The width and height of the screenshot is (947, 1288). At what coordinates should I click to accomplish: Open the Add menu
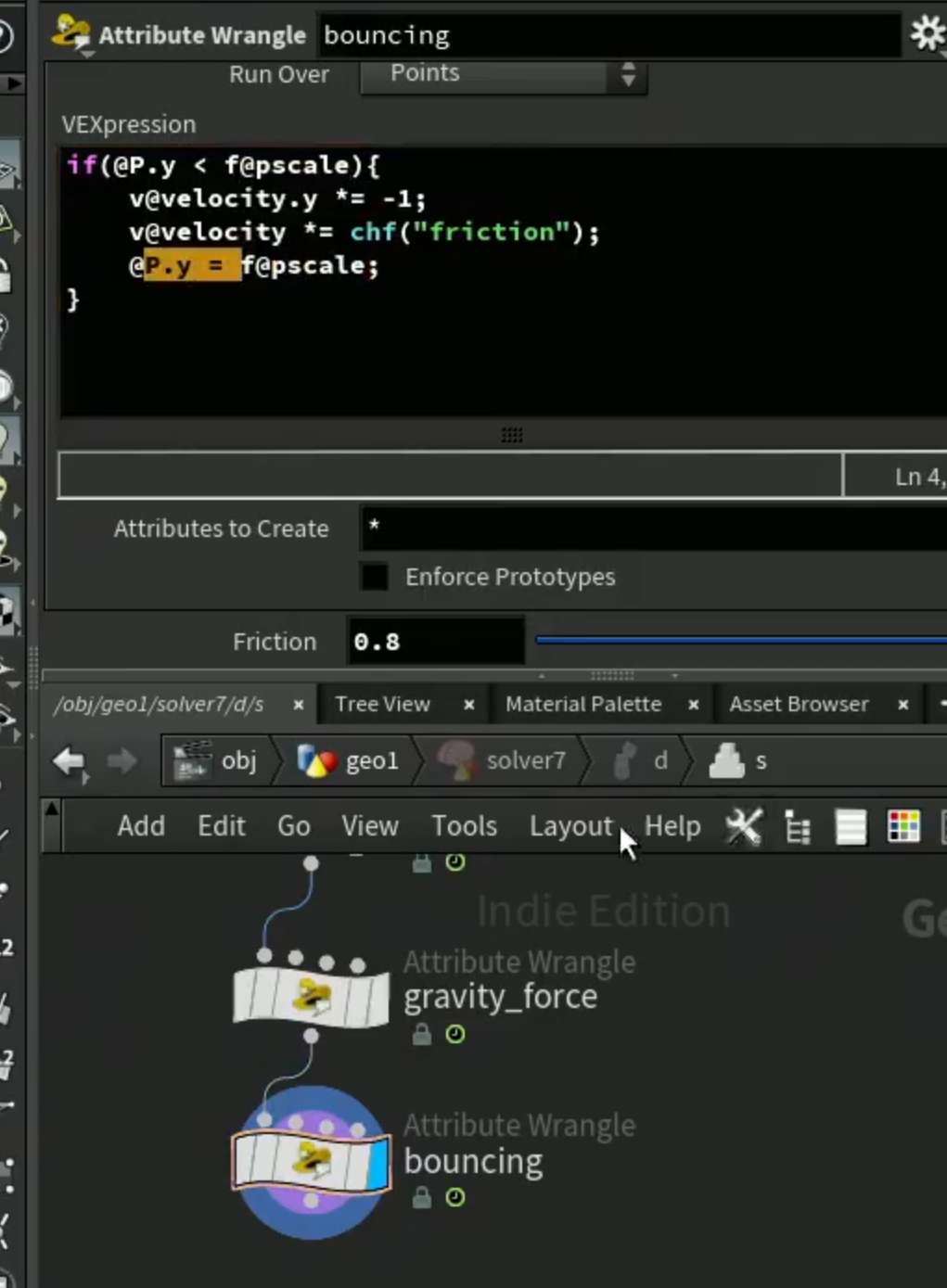141,826
